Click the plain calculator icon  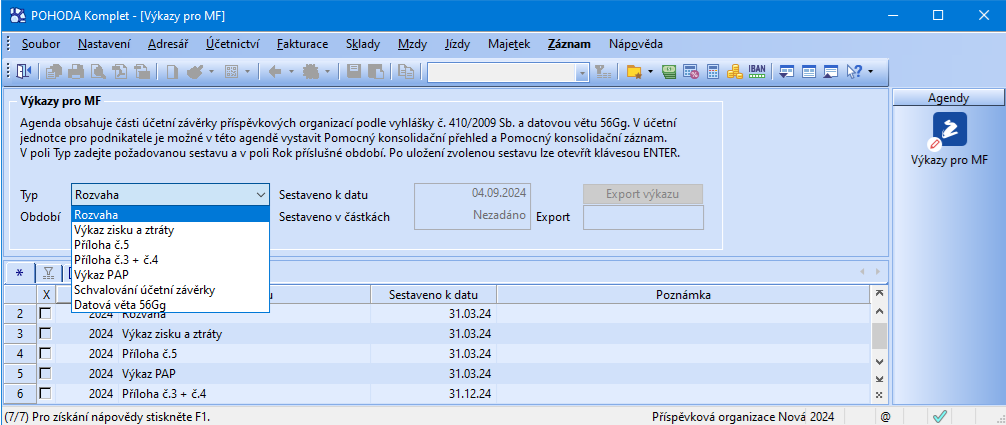tap(713, 71)
